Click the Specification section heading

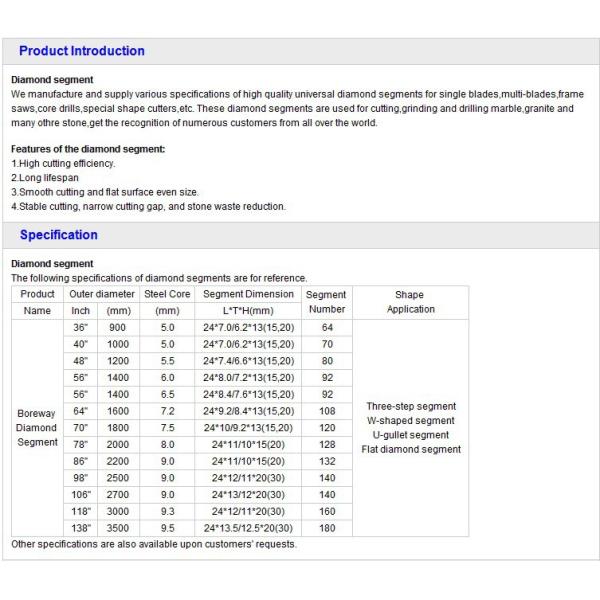point(59,235)
